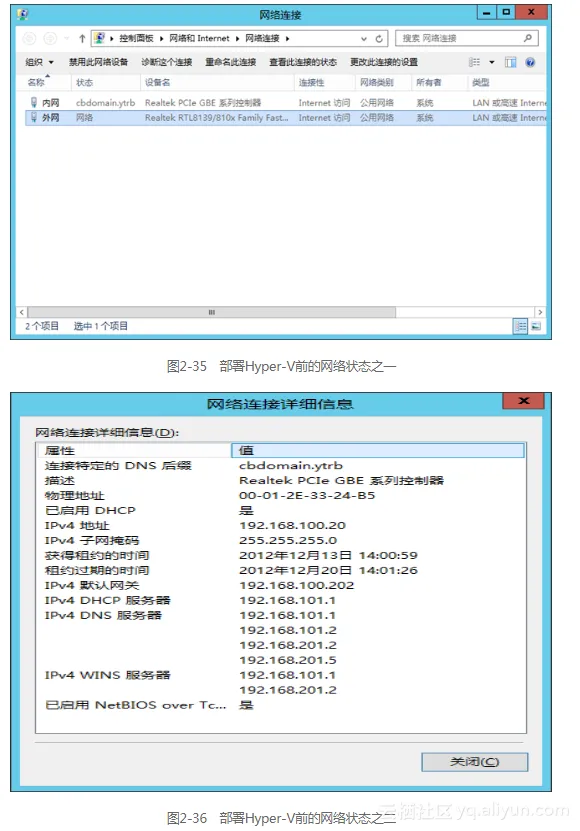Toggle the preview pane icon
Image resolution: width=580 pixels, height=831 pixels.
point(510,63)
